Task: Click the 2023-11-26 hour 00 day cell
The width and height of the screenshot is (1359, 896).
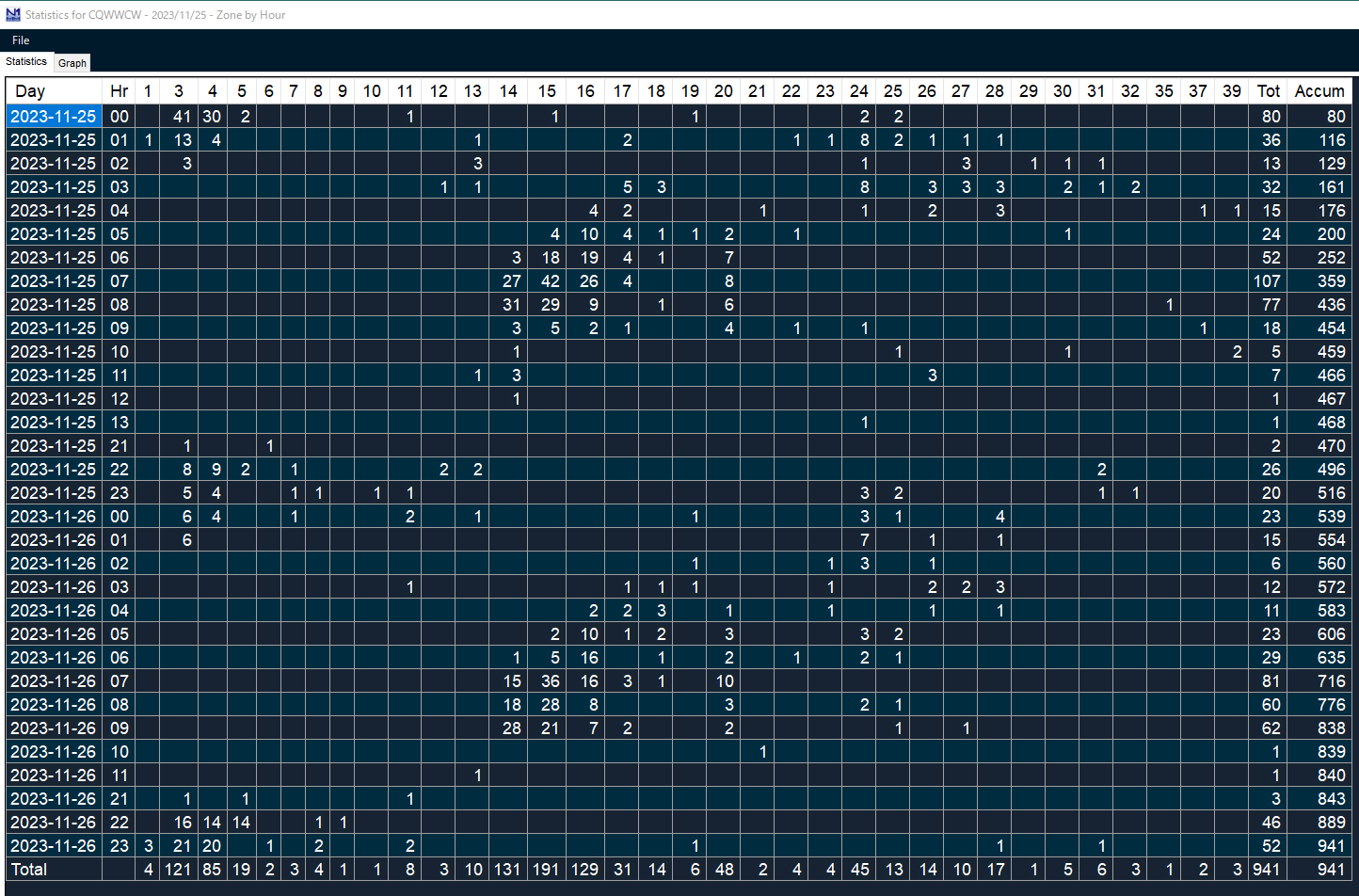Action: (54, 517)
